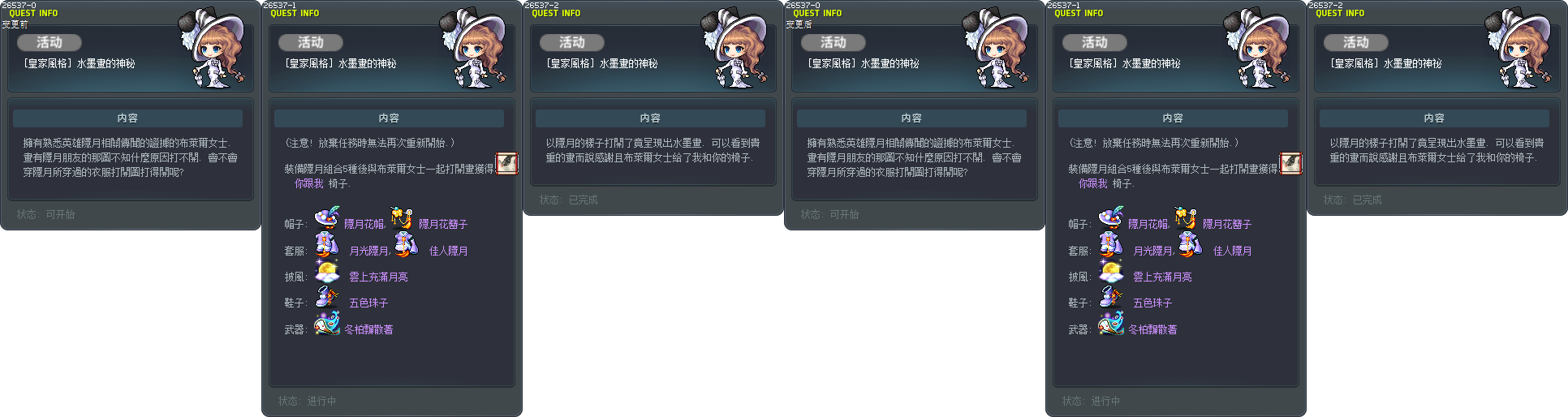Click the chair reward icon in the 进行中 panel beside the 变更后 panel
The height and width of the screenshot is (417, 1568).
tap(1291, 163)
